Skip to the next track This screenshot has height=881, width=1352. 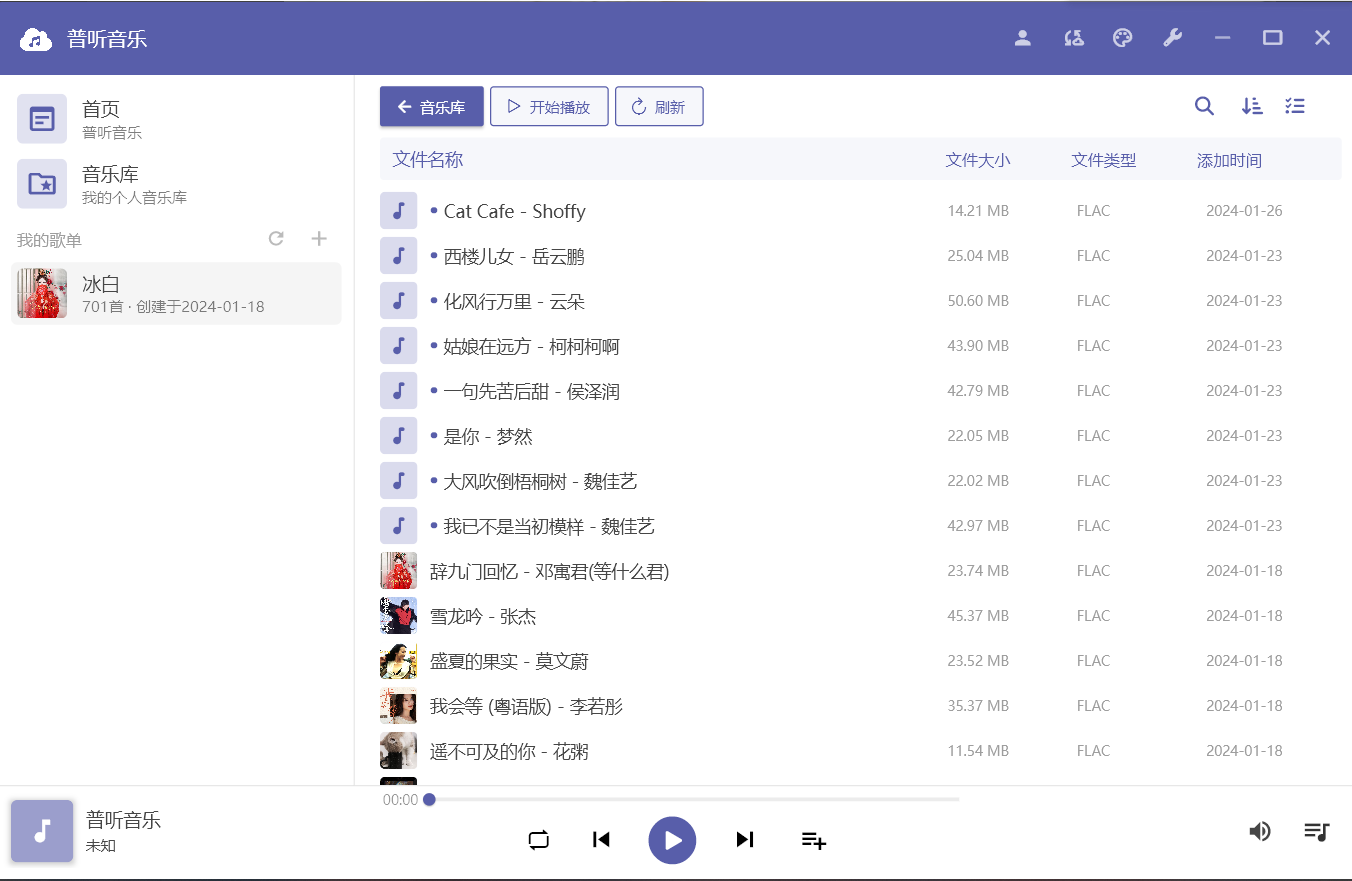pyautogui.click(x=744, y=840)
